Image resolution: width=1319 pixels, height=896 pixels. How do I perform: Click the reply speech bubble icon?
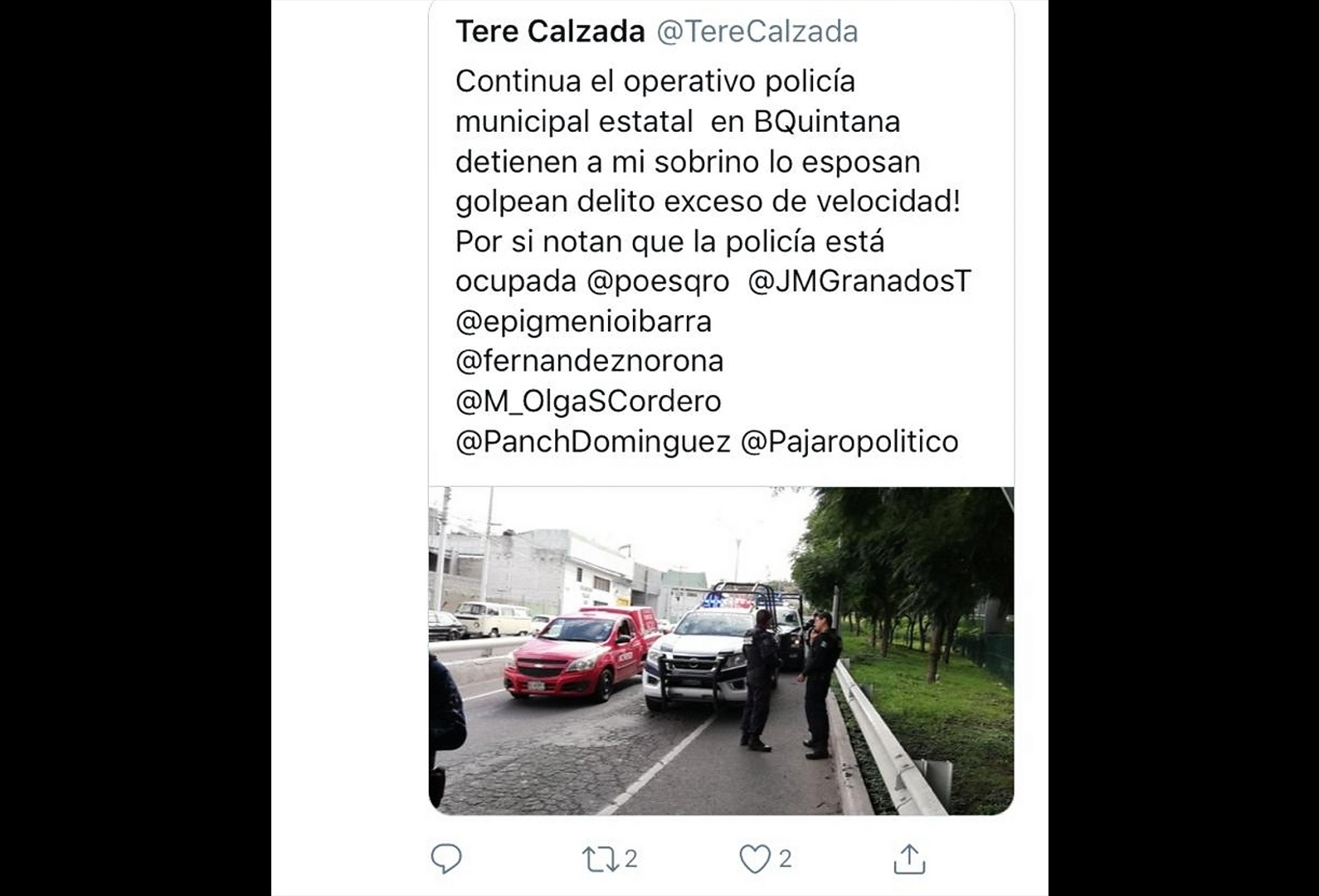pos(446,859)
